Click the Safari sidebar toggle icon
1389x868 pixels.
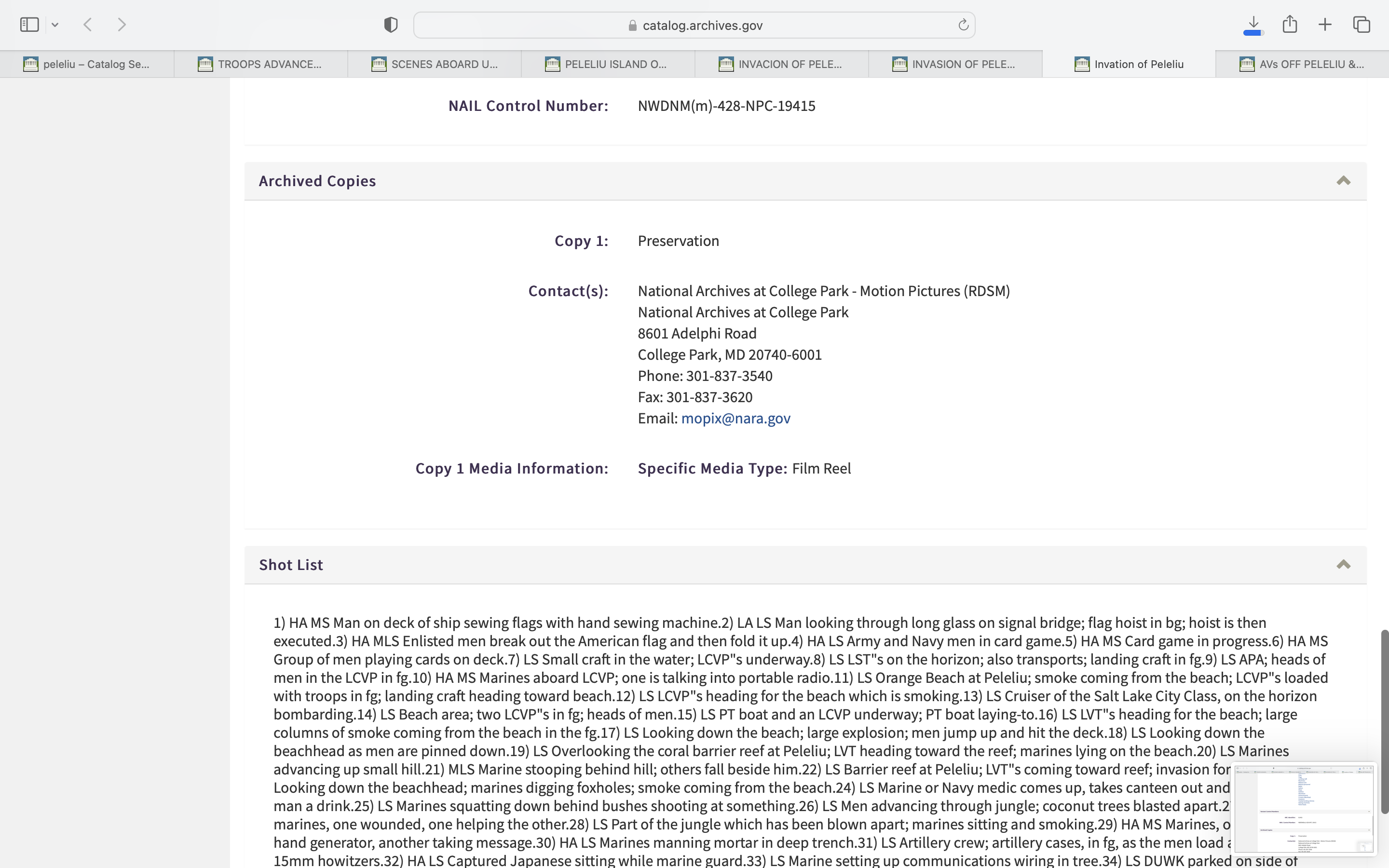tap(29, 25)
